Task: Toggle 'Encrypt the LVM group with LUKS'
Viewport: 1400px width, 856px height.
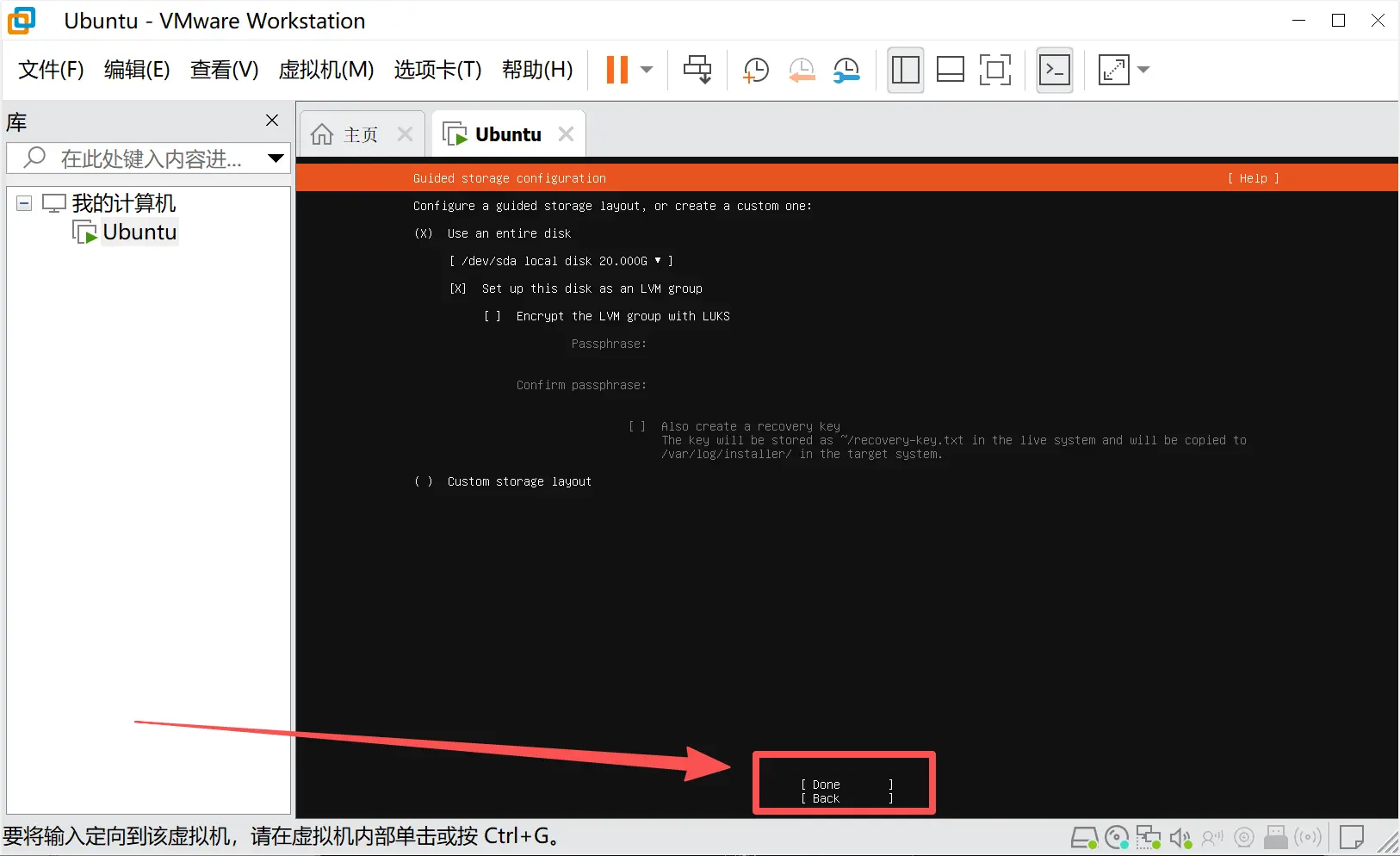Action: pos(492,316)
